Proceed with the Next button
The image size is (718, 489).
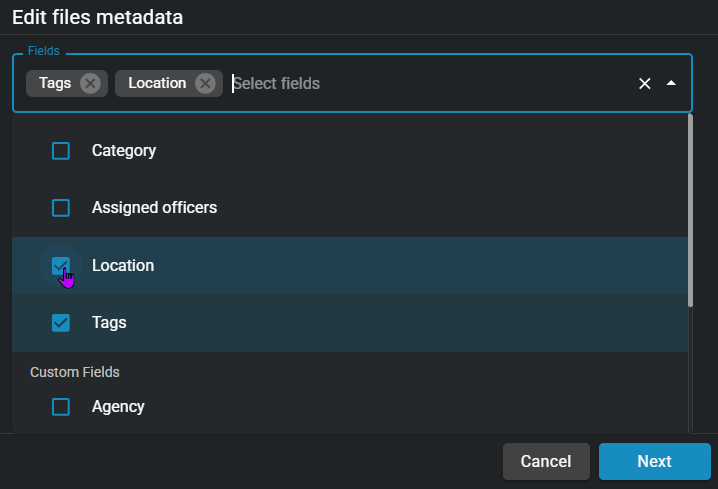pos(654,461)
